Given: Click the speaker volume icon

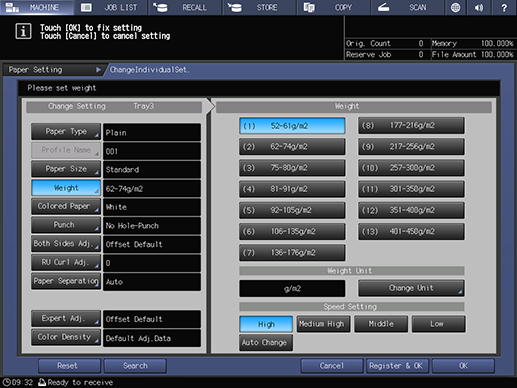Looking at the screenshot, I should coord(479,7).
